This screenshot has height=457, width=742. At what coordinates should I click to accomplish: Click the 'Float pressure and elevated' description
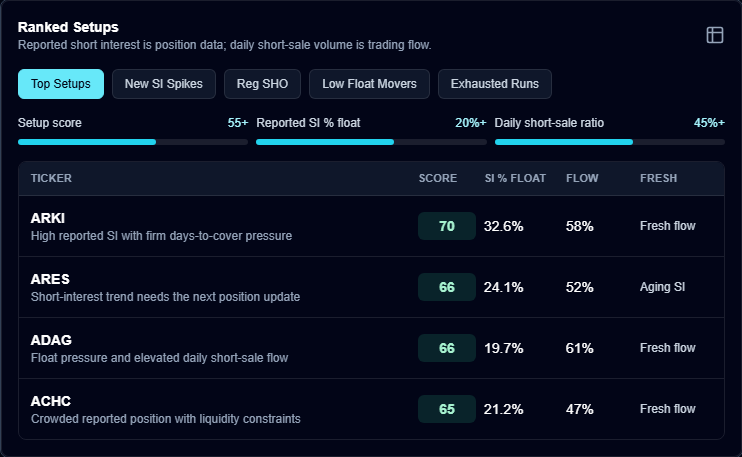click(x=159, y=358)
